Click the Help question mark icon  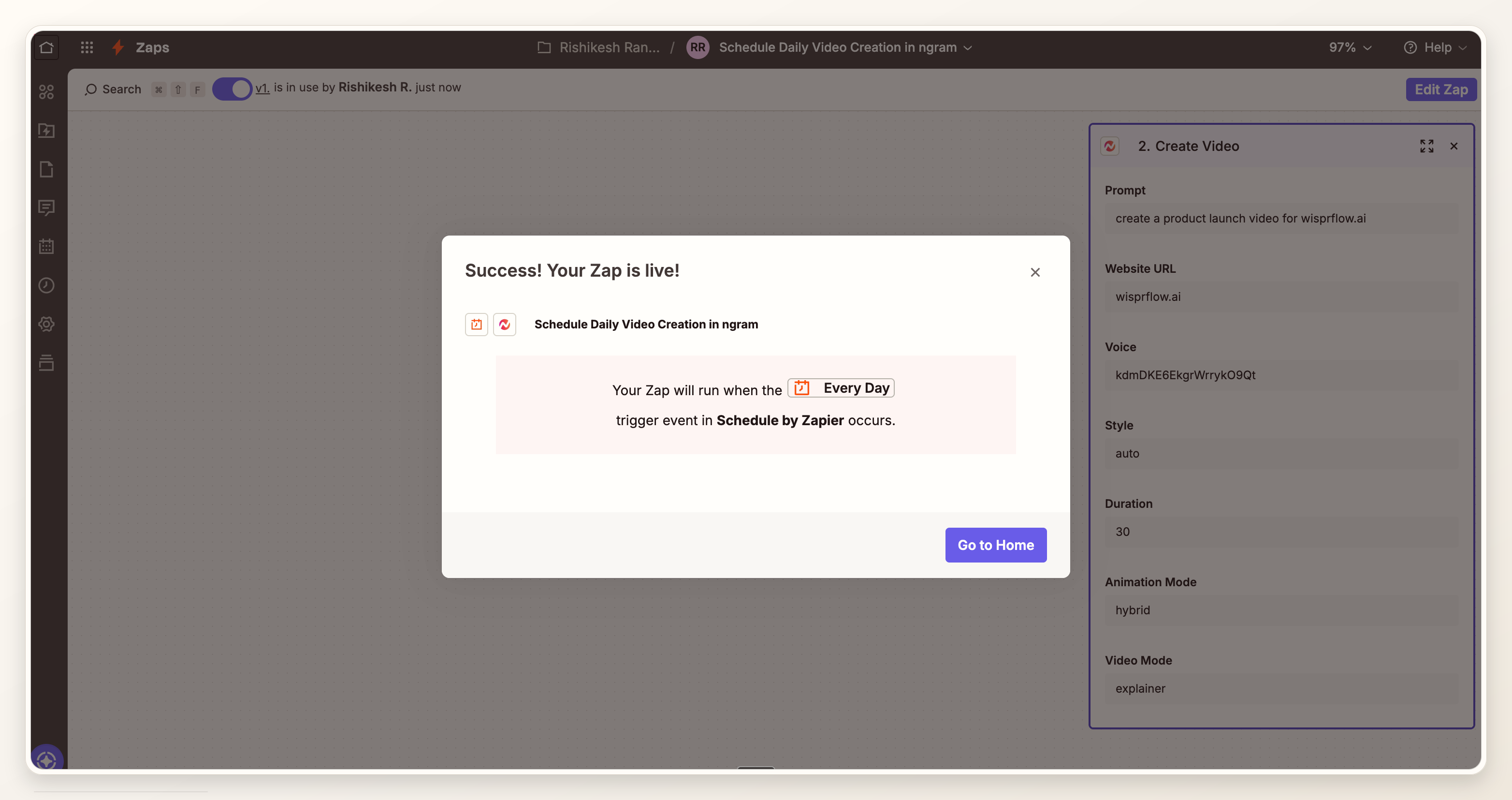click(1410, 47)
